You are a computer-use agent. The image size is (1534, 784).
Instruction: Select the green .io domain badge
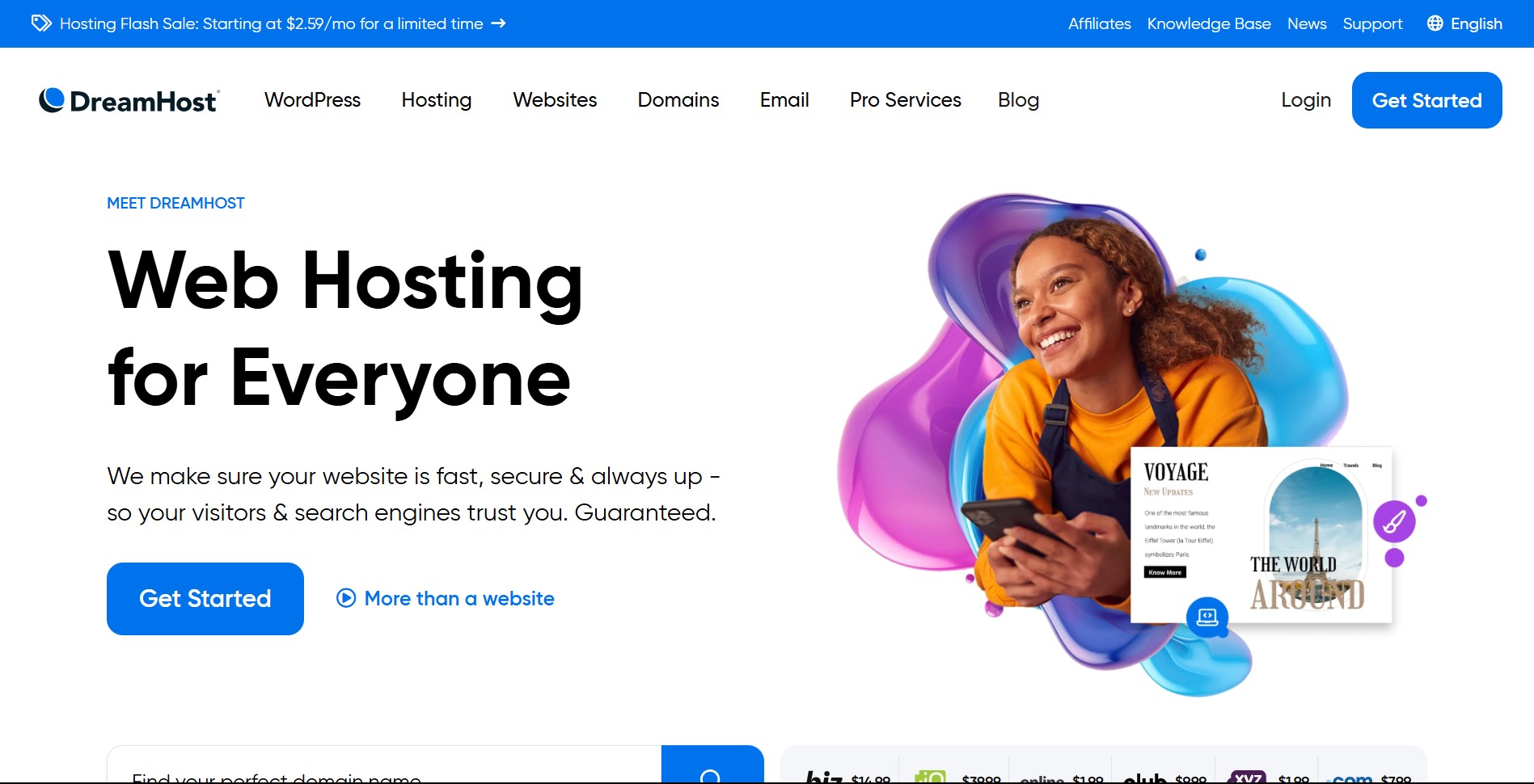tap(930, 776)
